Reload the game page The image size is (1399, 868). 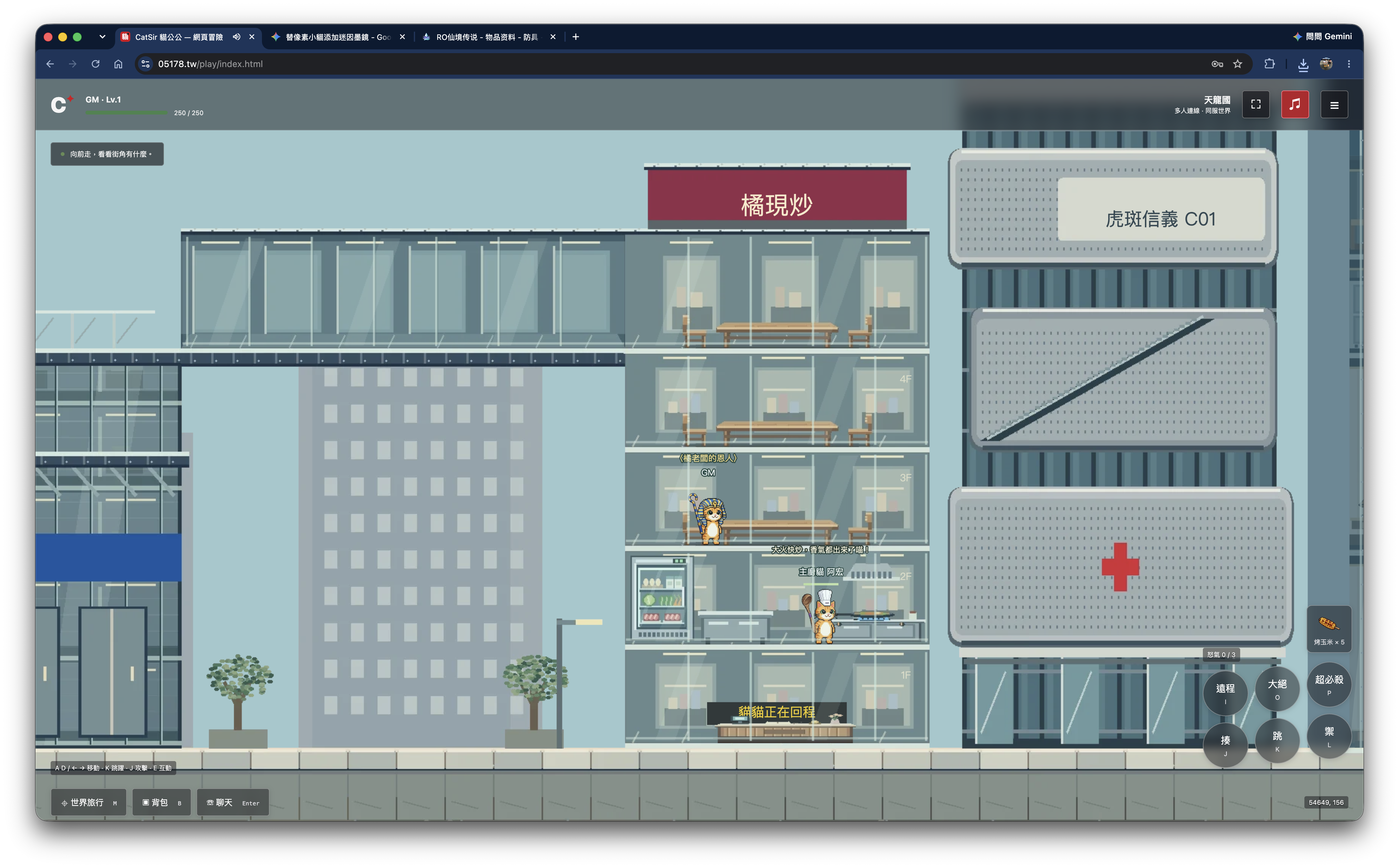95,64
